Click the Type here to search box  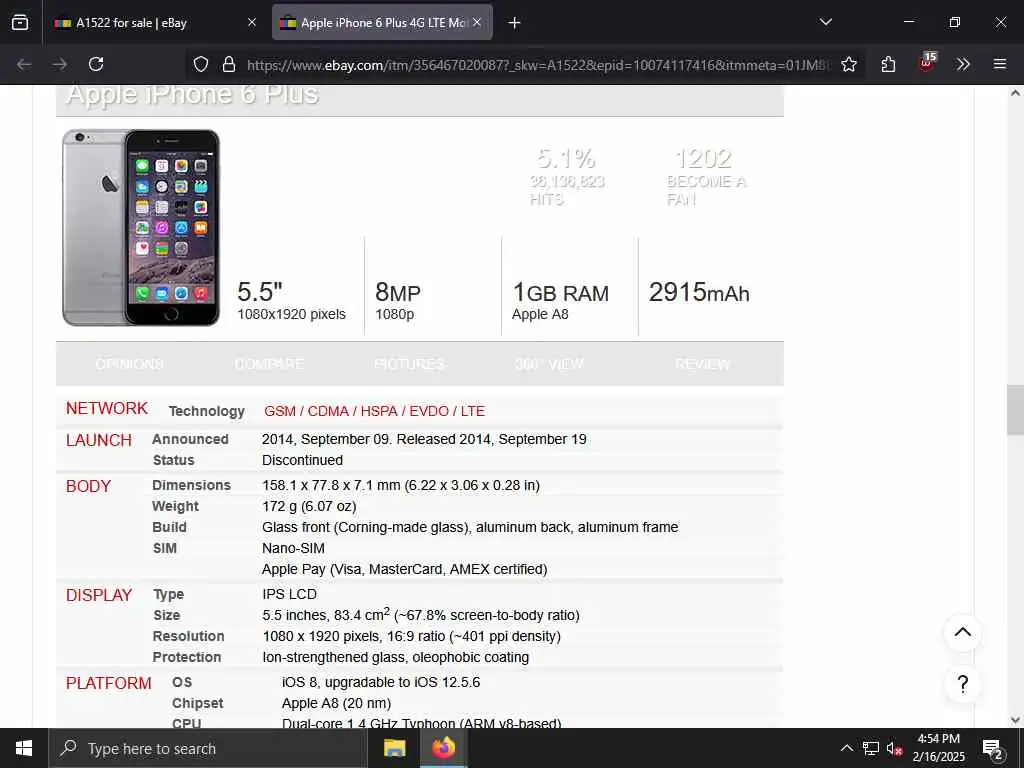tap(208, 748)
